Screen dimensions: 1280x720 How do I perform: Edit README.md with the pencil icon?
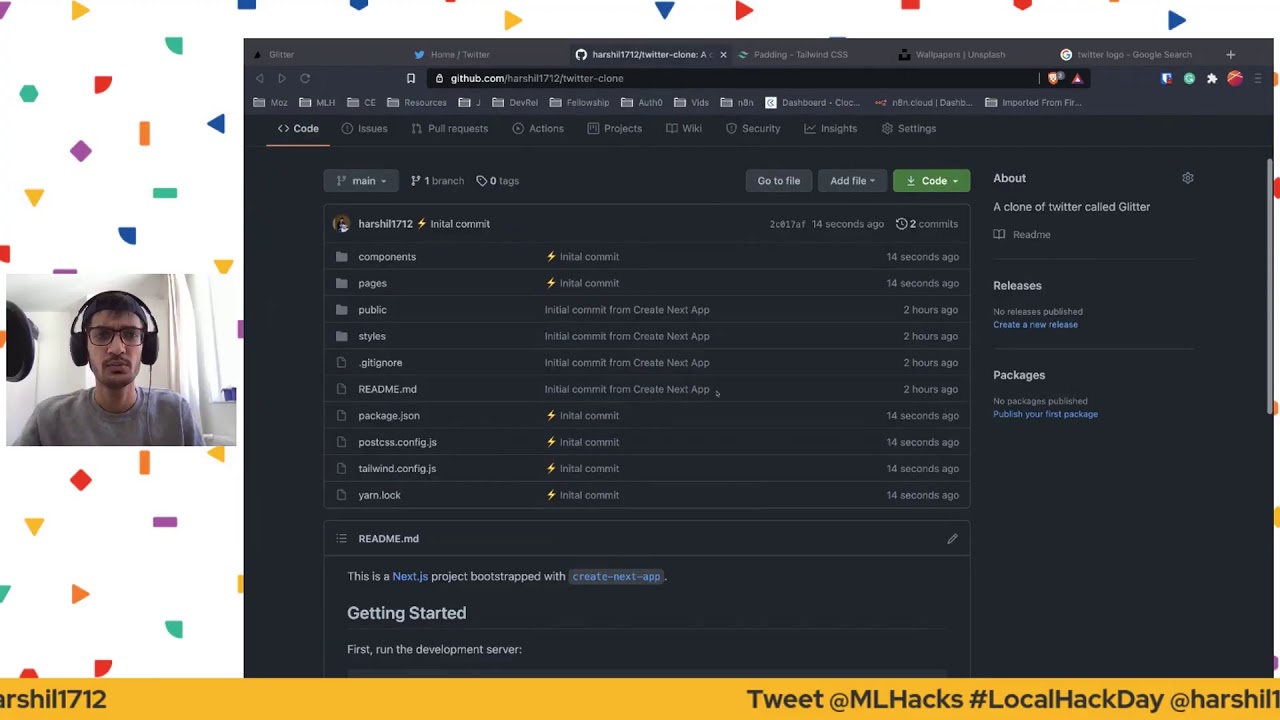952,539
